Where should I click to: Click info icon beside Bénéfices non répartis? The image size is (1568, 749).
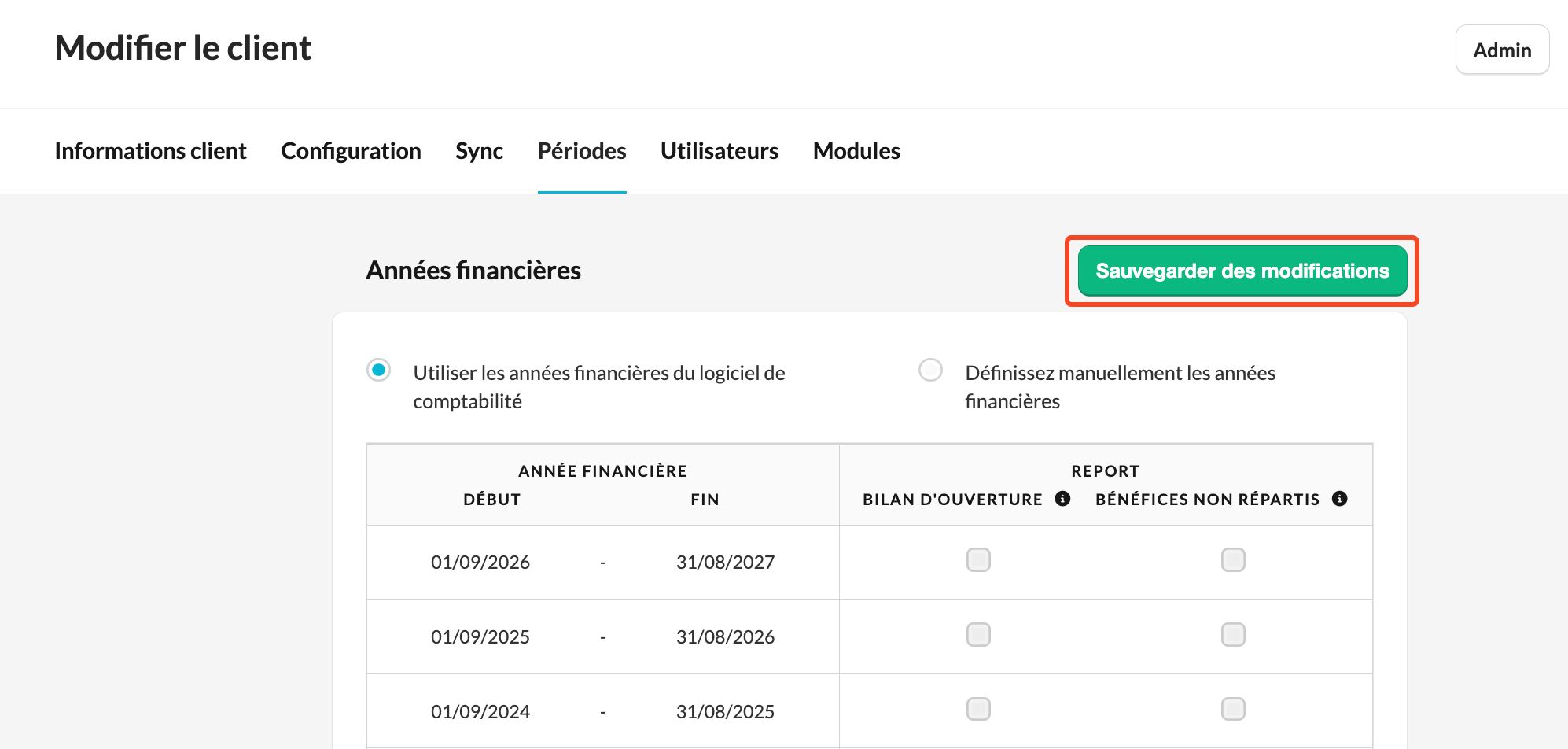point(1340,499)
